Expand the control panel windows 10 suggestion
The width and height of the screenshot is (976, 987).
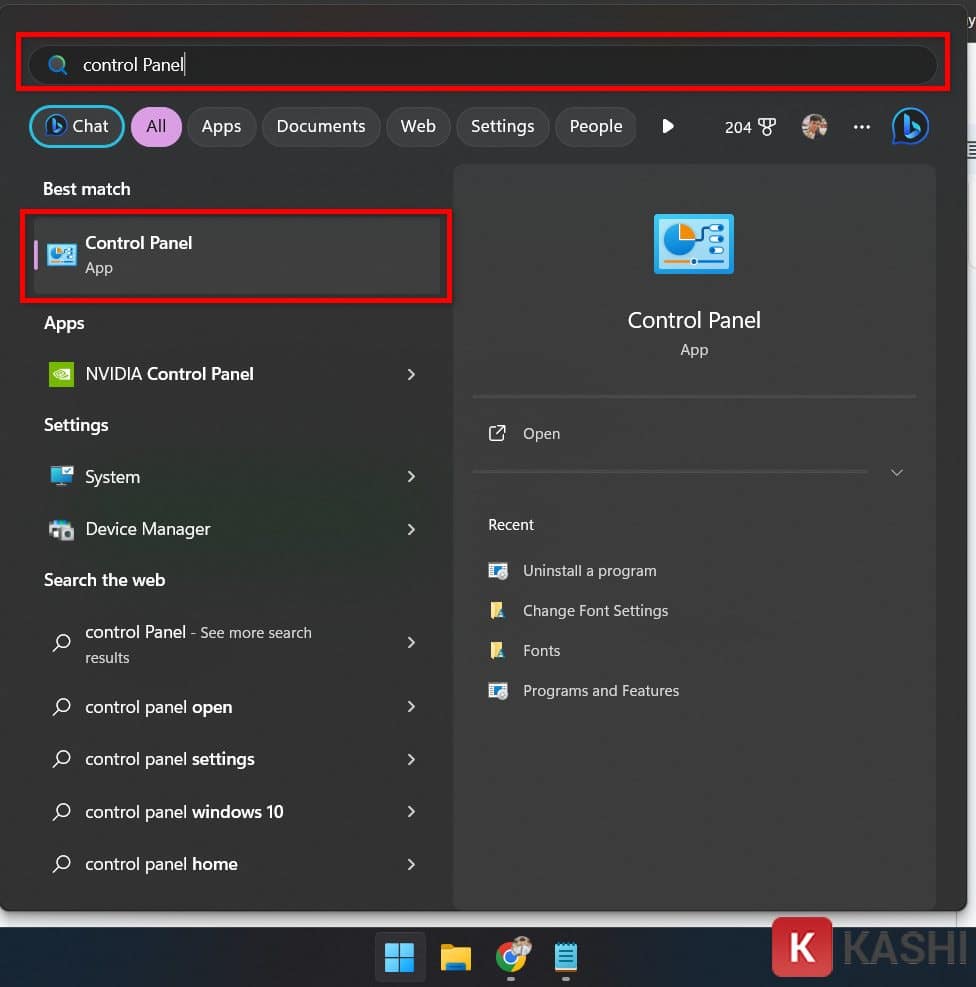(411, 812)
